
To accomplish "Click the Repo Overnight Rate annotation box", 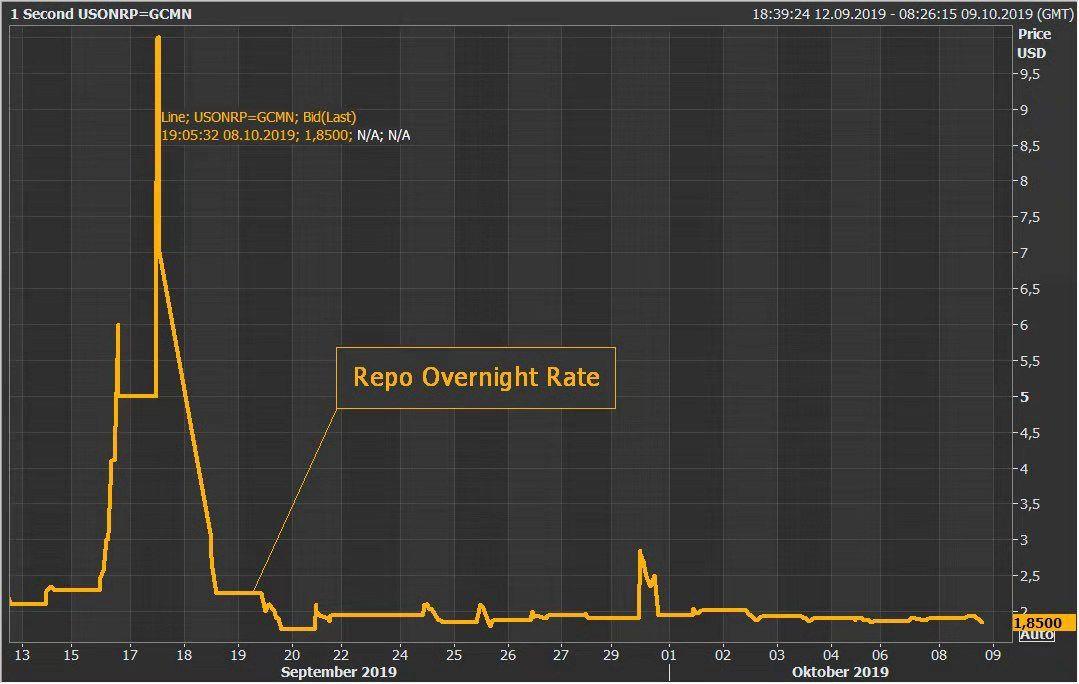I will [x=475, y=378].
